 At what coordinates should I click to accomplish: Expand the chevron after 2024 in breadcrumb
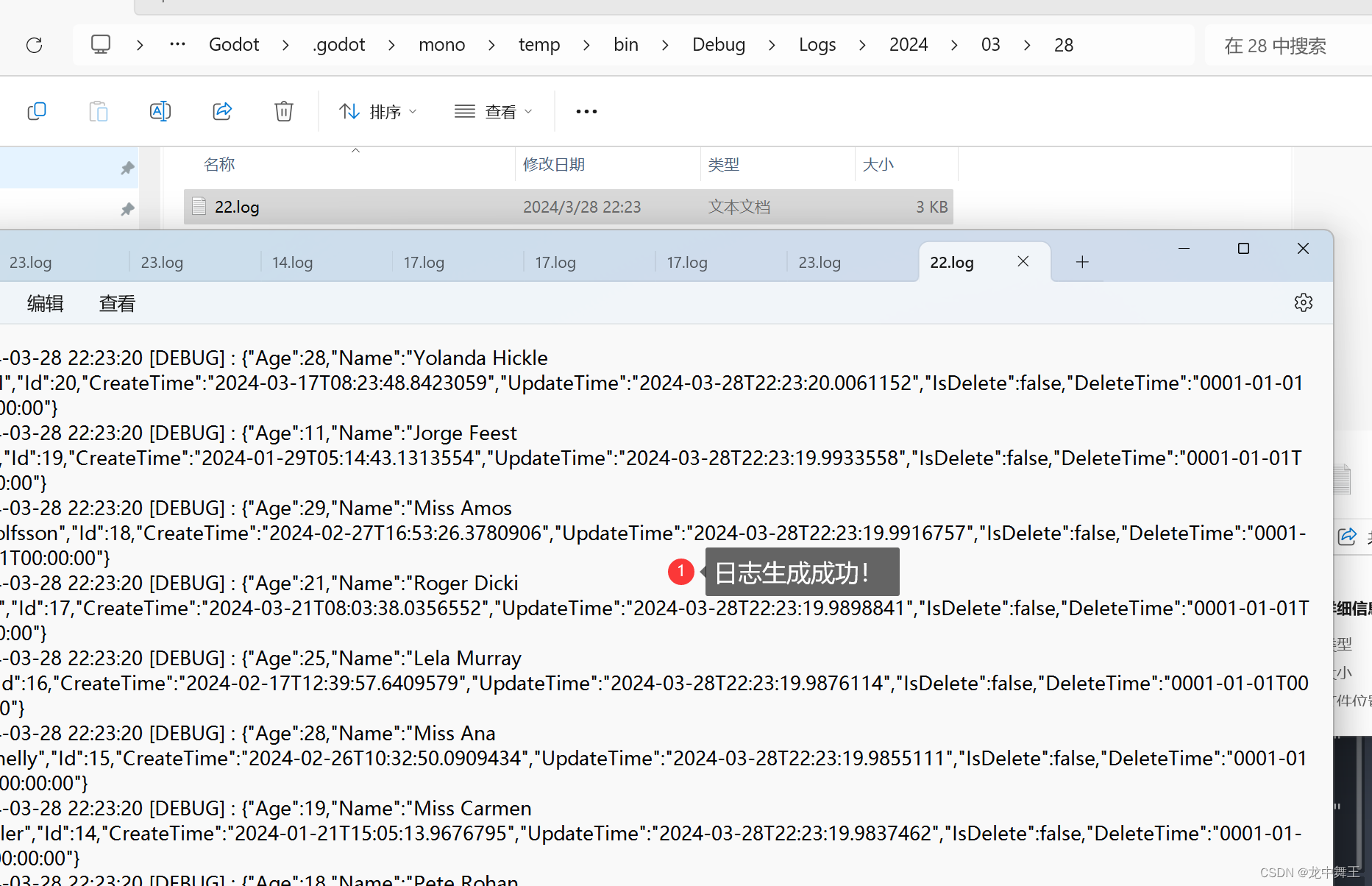(954, 46)
